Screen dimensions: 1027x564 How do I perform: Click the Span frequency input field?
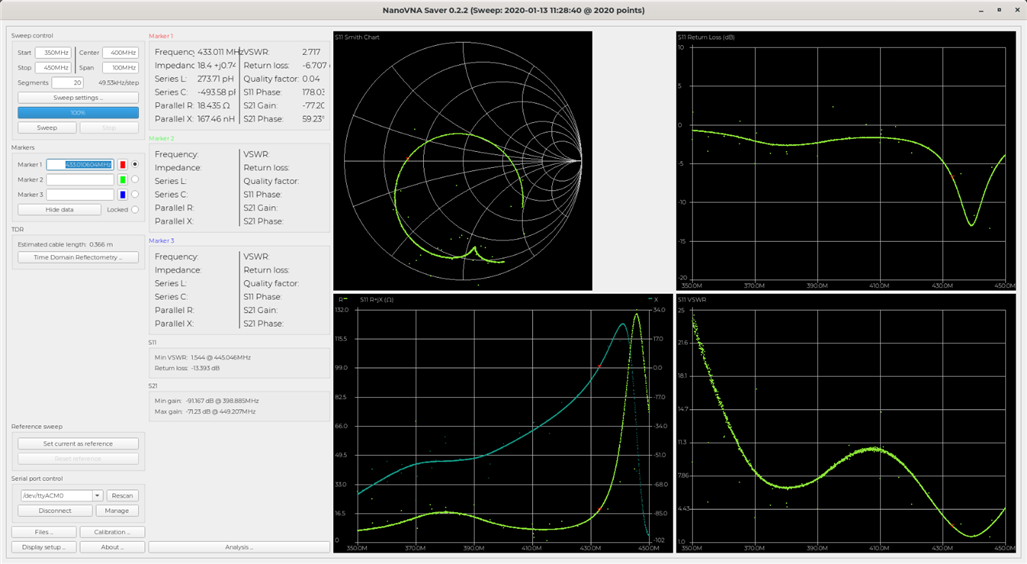pyautogui.click(x=121, y=67)
